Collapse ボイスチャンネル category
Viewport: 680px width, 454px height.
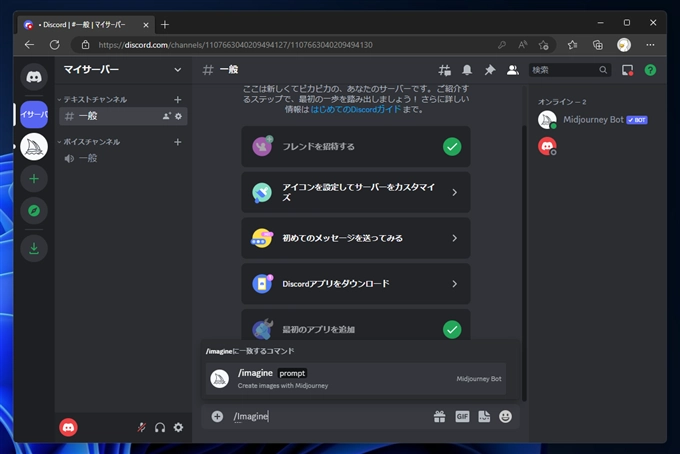coord(89,142)
